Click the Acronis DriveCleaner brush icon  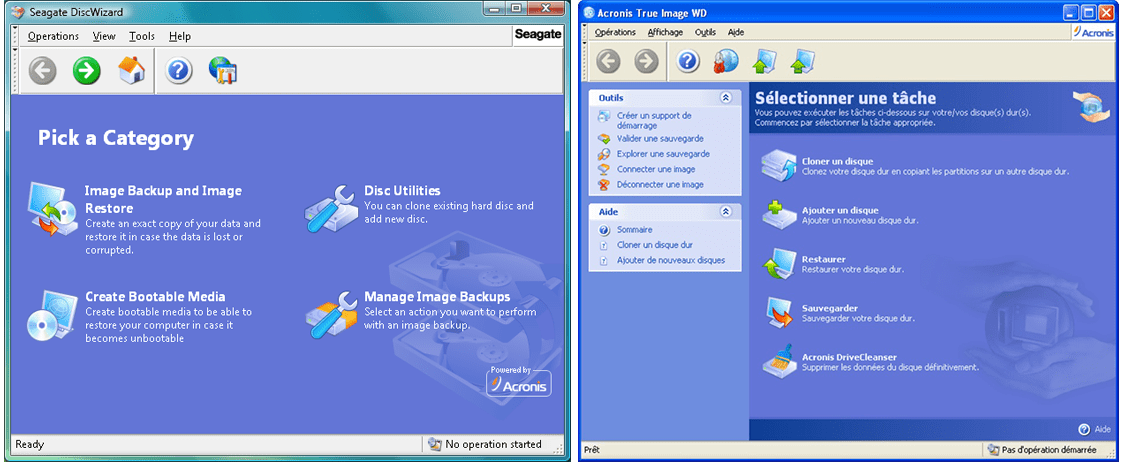779,361
